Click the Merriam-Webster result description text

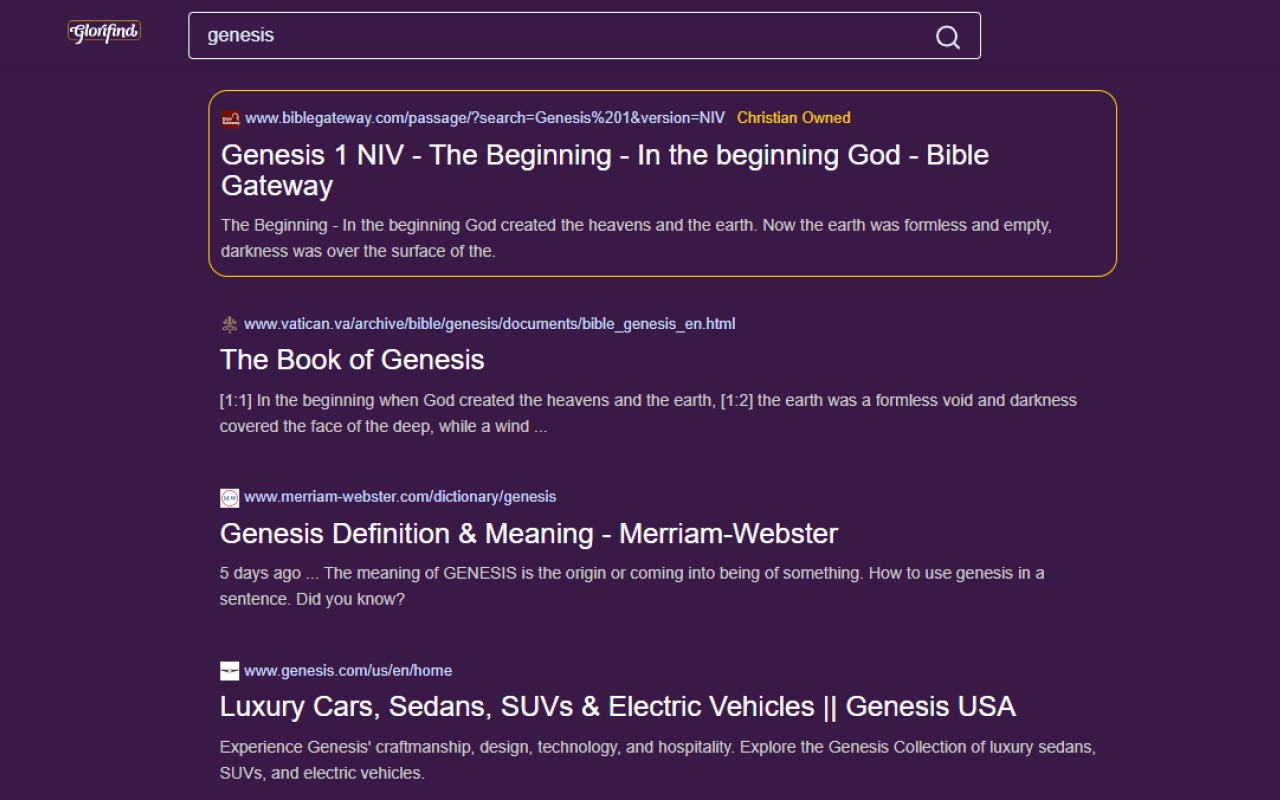(631, 586)
